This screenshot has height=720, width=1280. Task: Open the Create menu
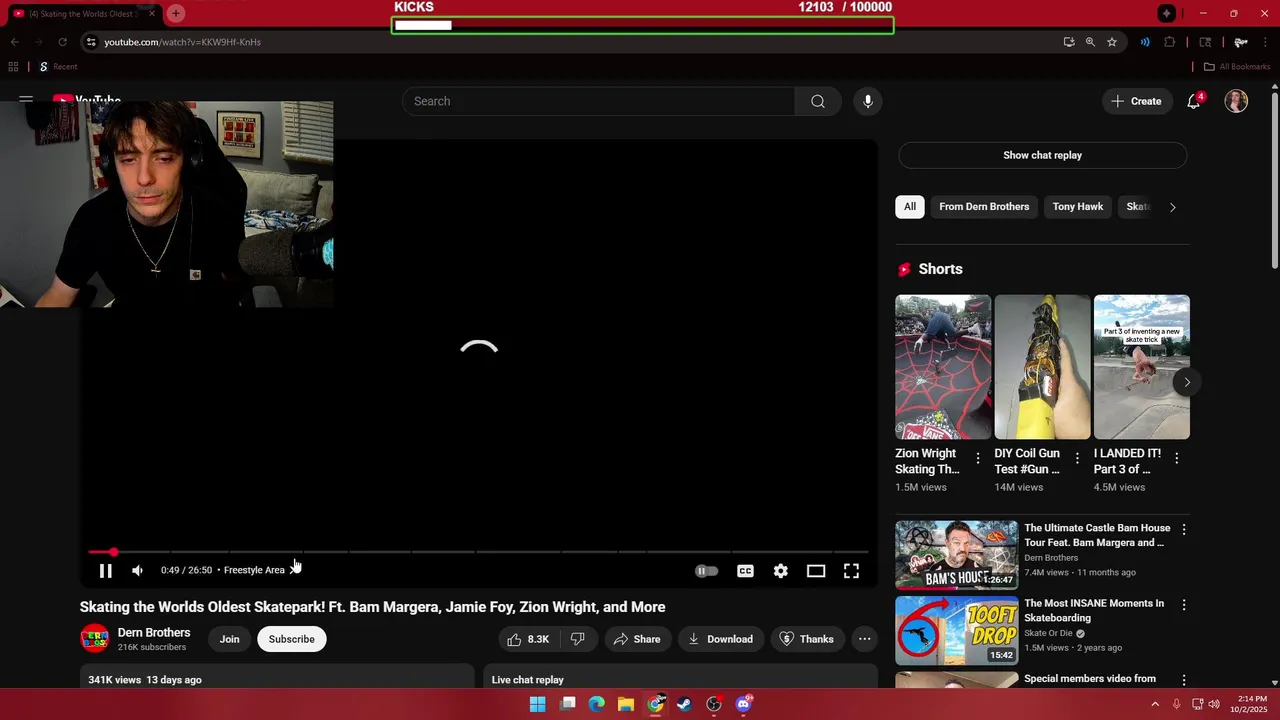coord(1137,101)
